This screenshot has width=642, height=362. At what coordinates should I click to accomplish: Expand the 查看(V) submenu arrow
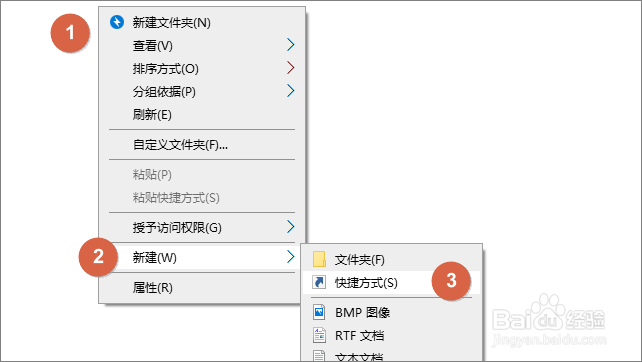pyautogui.click(x=290, y=45)
